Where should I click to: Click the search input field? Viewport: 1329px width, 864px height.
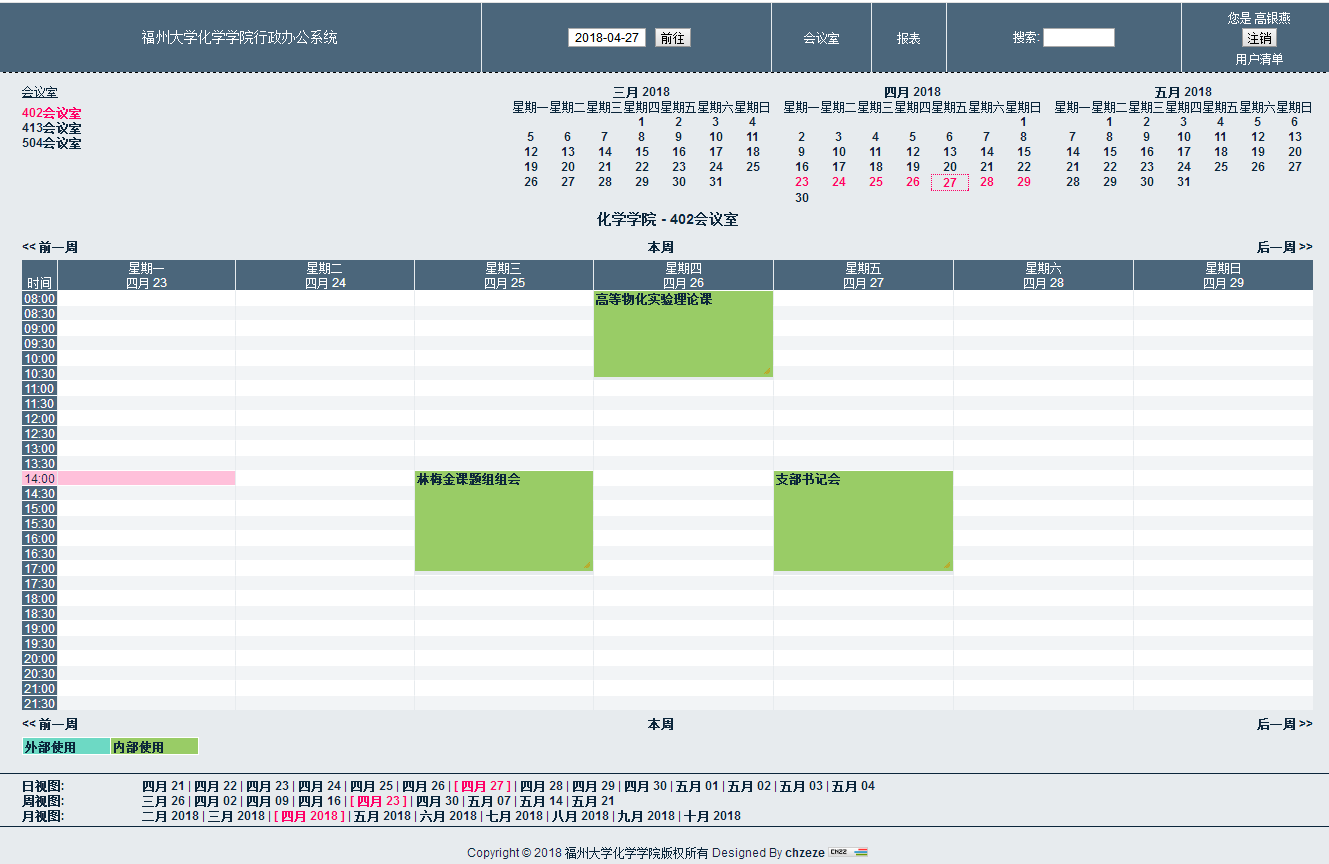(x=1078, y=38)
